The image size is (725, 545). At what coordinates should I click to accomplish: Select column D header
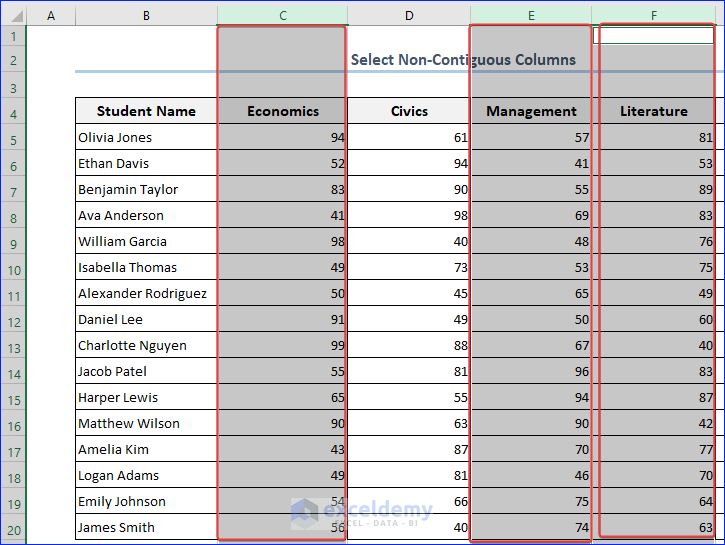[x=409, y=15]
